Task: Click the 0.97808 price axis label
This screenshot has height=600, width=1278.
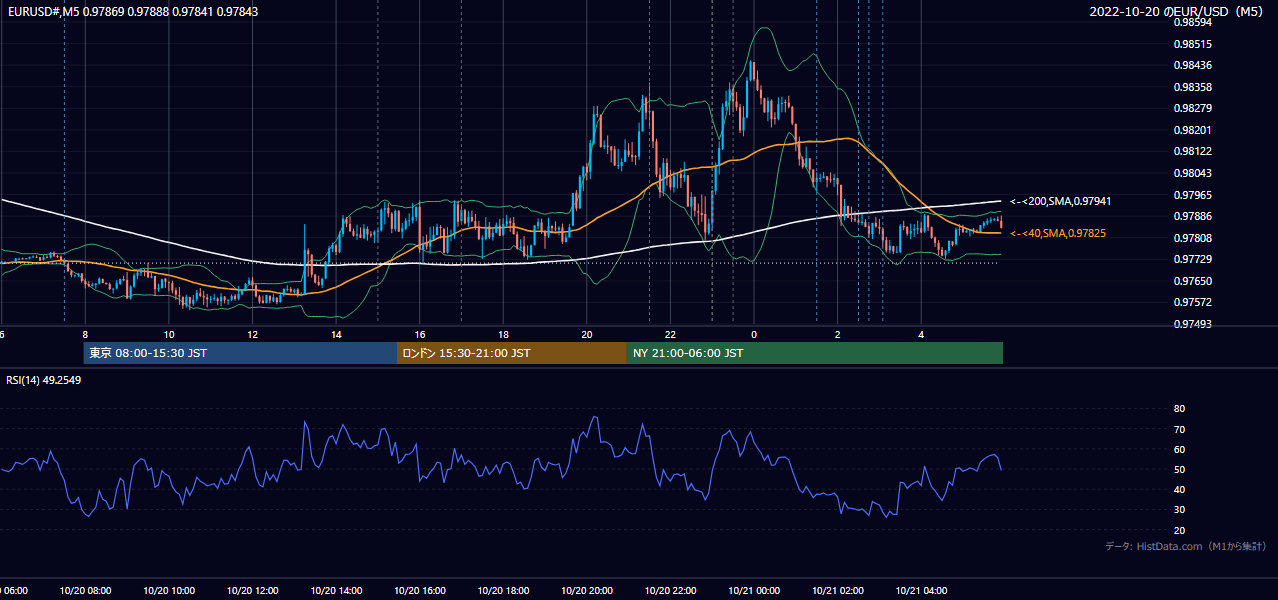Action: pyautogui.click(x=1192, y=238)
